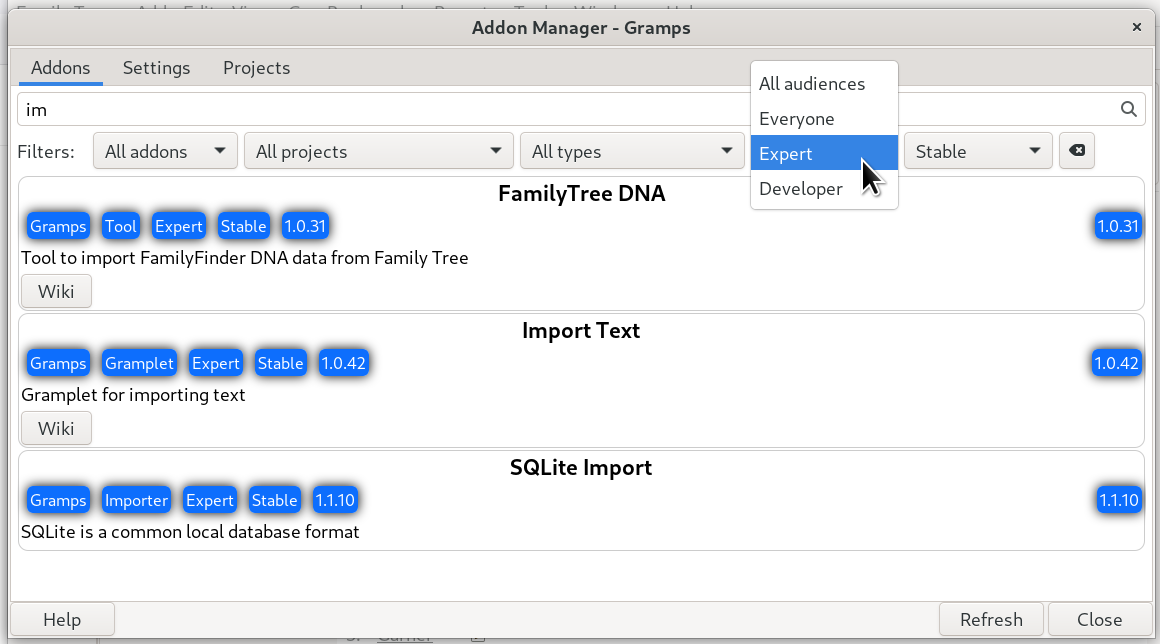Close the Addon Manager window
Viewport: 1160px width, 644px height.
(x=1137, y=27)
